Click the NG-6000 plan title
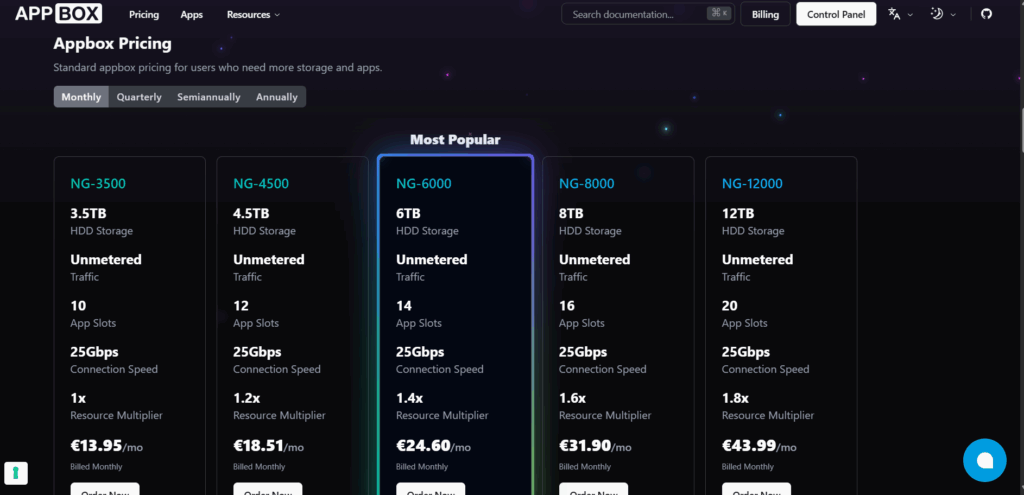 (x=424, y=184)
